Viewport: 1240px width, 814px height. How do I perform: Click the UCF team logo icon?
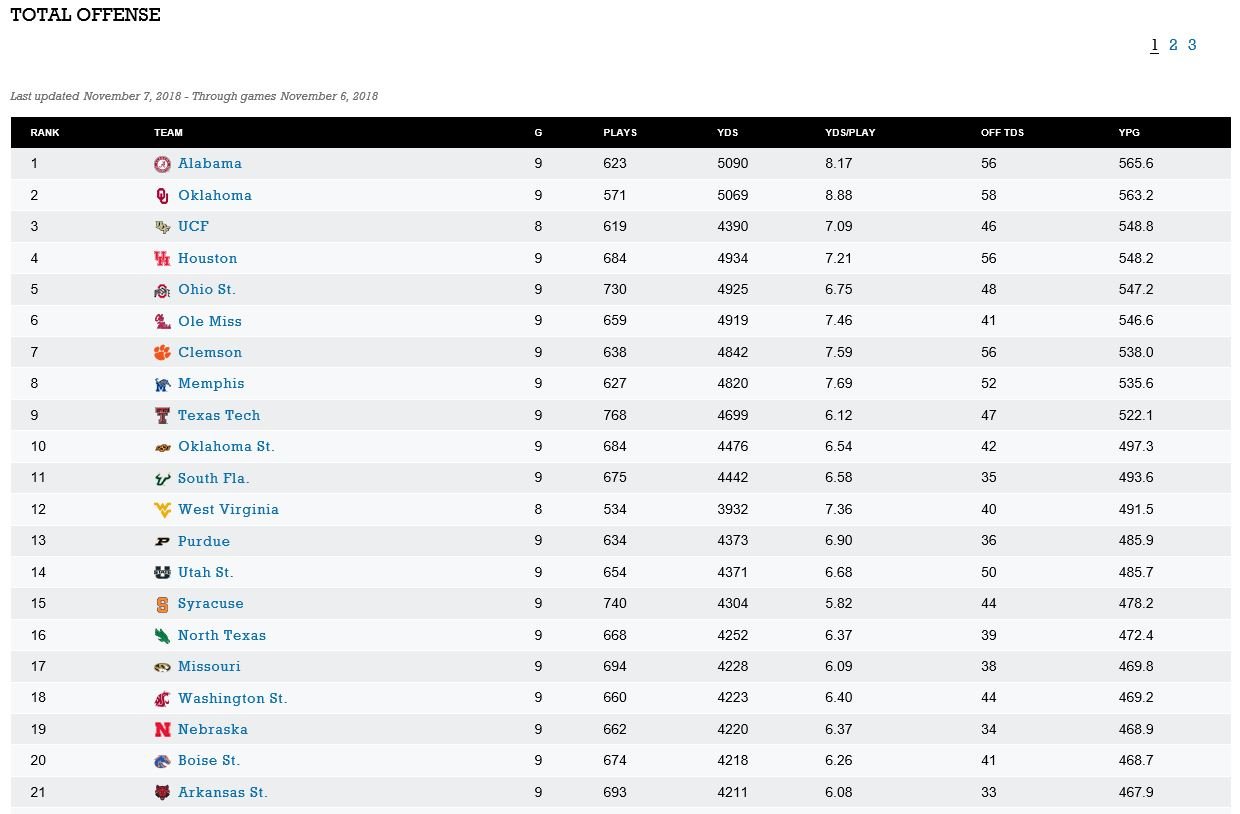point(162,227)
